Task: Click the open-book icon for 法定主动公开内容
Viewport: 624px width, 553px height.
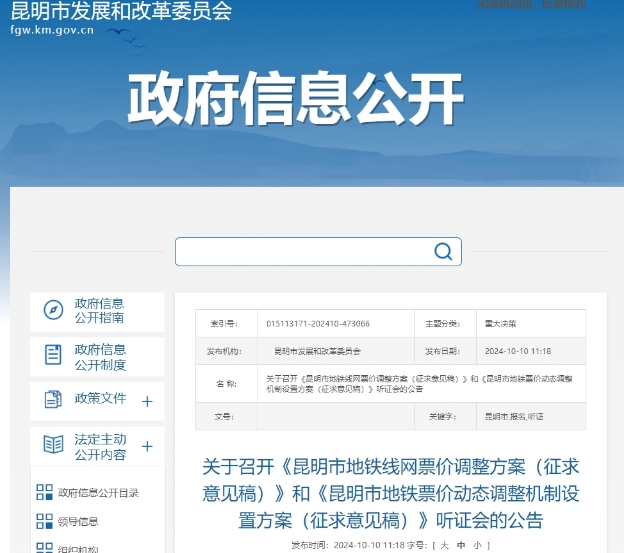Action: click(53, 444)
